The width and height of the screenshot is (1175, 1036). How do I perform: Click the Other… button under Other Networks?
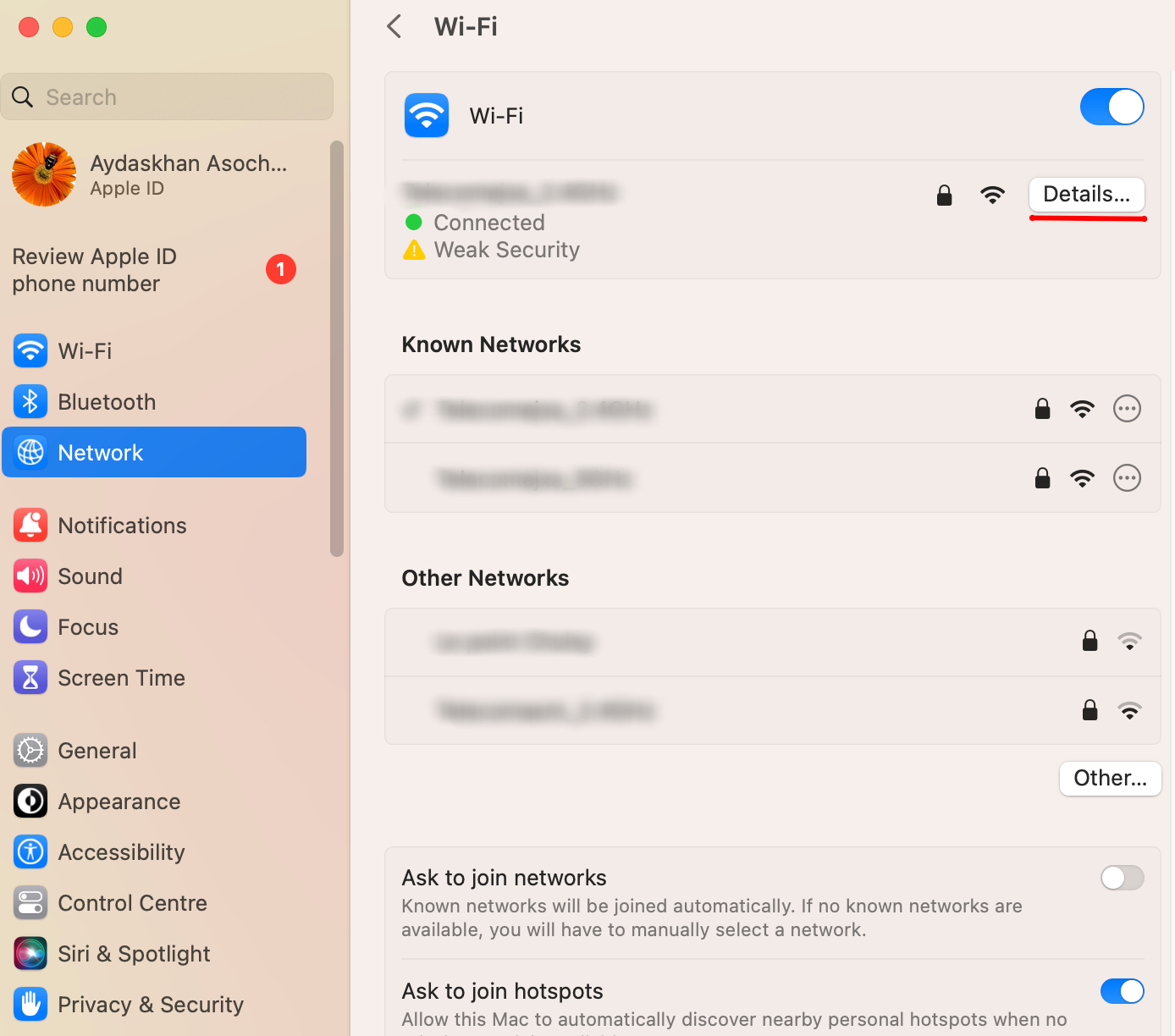[1110, 779]
